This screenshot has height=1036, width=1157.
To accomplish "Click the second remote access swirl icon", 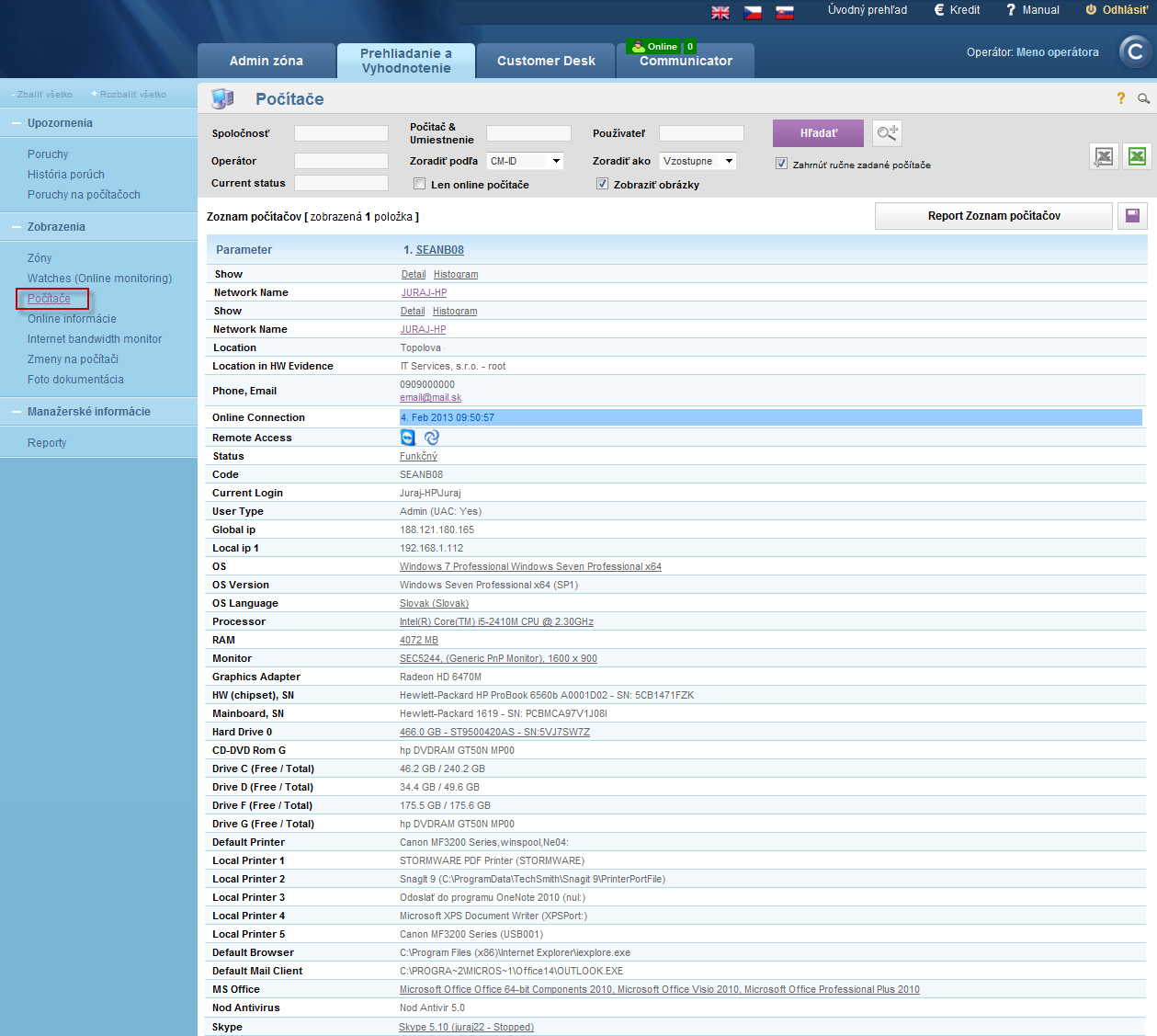I will coord(432,438).
